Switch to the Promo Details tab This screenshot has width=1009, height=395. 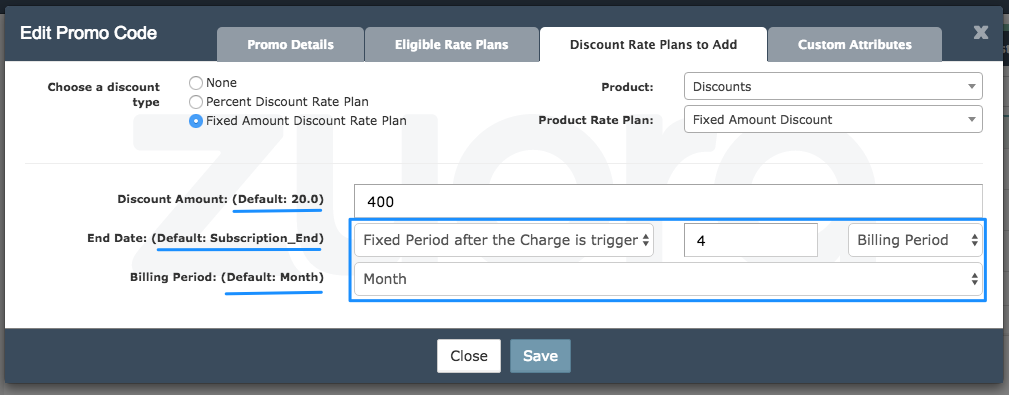click(x=290, y=44)
